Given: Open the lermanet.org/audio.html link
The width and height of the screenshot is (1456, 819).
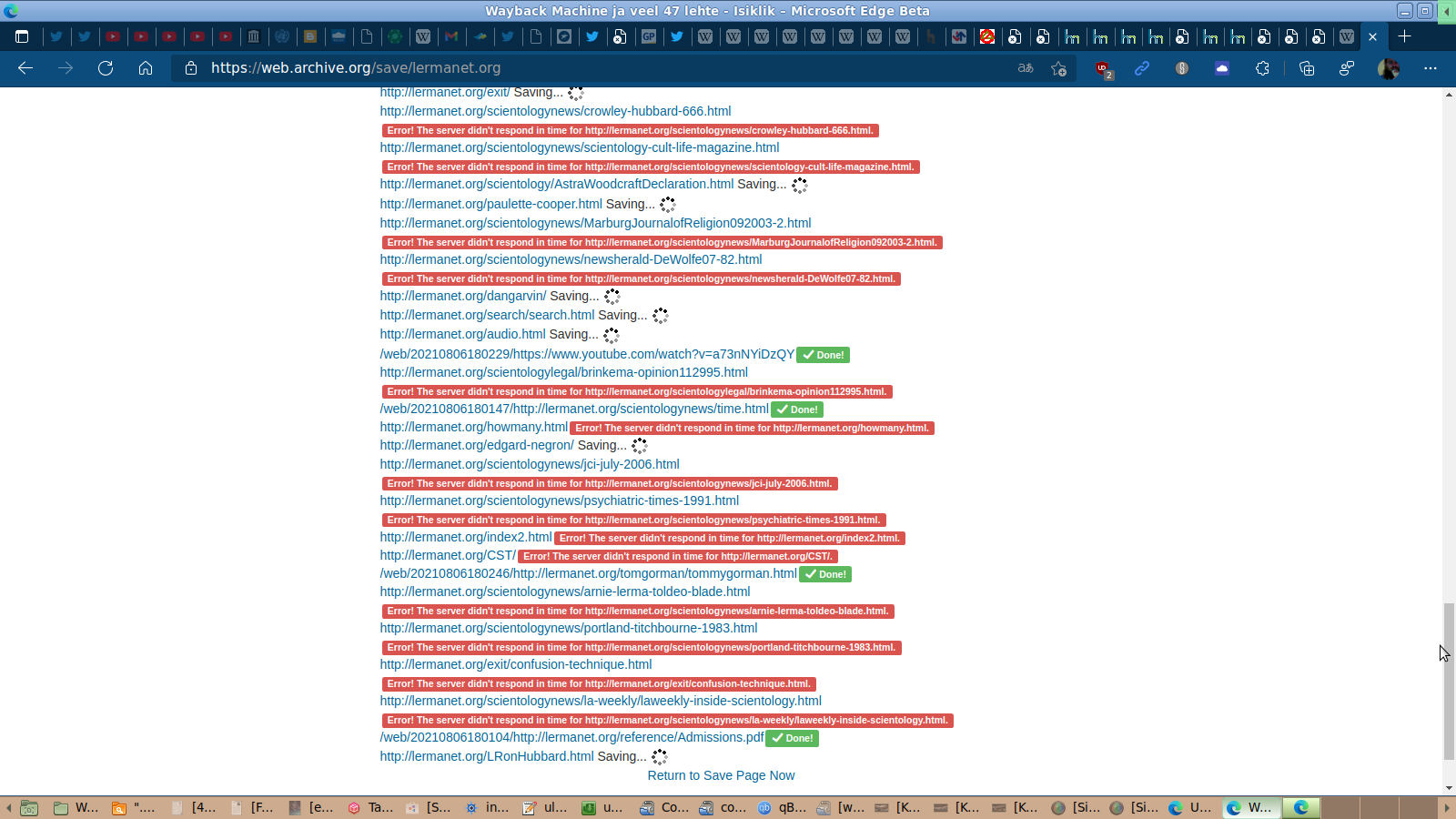Looking at the screenshot, I should pos(463,334).
